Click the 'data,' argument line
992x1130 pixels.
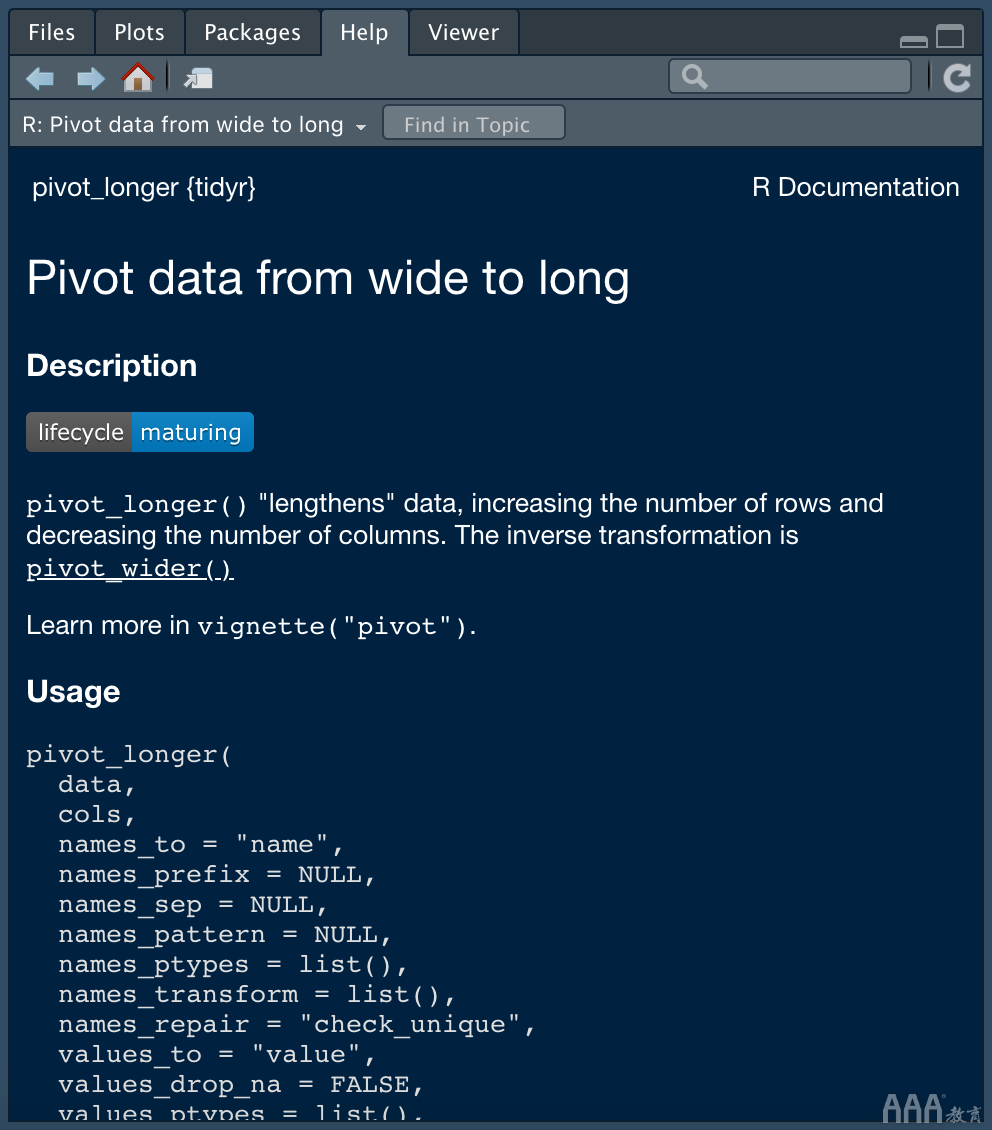point(97,784)
